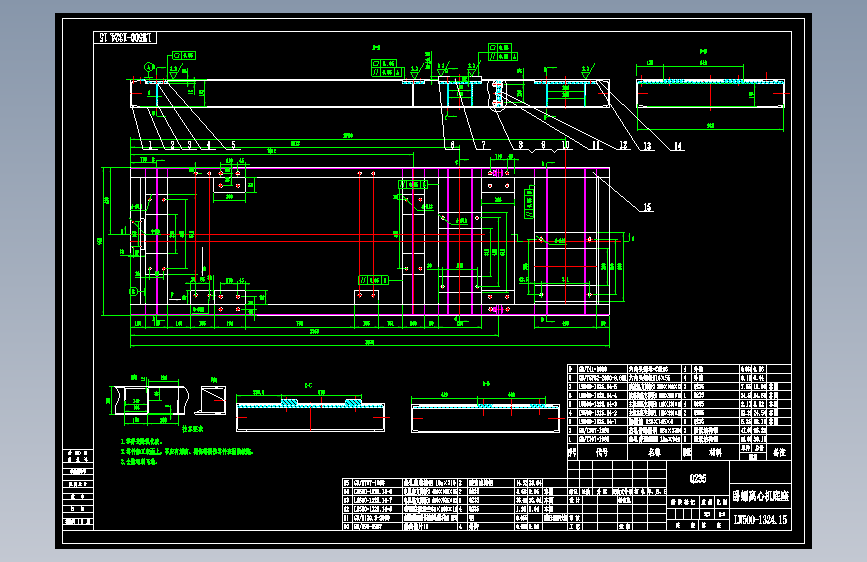Select part callout number 3
This screenshot has height=562, width=867.
click(x=189, y=145)
